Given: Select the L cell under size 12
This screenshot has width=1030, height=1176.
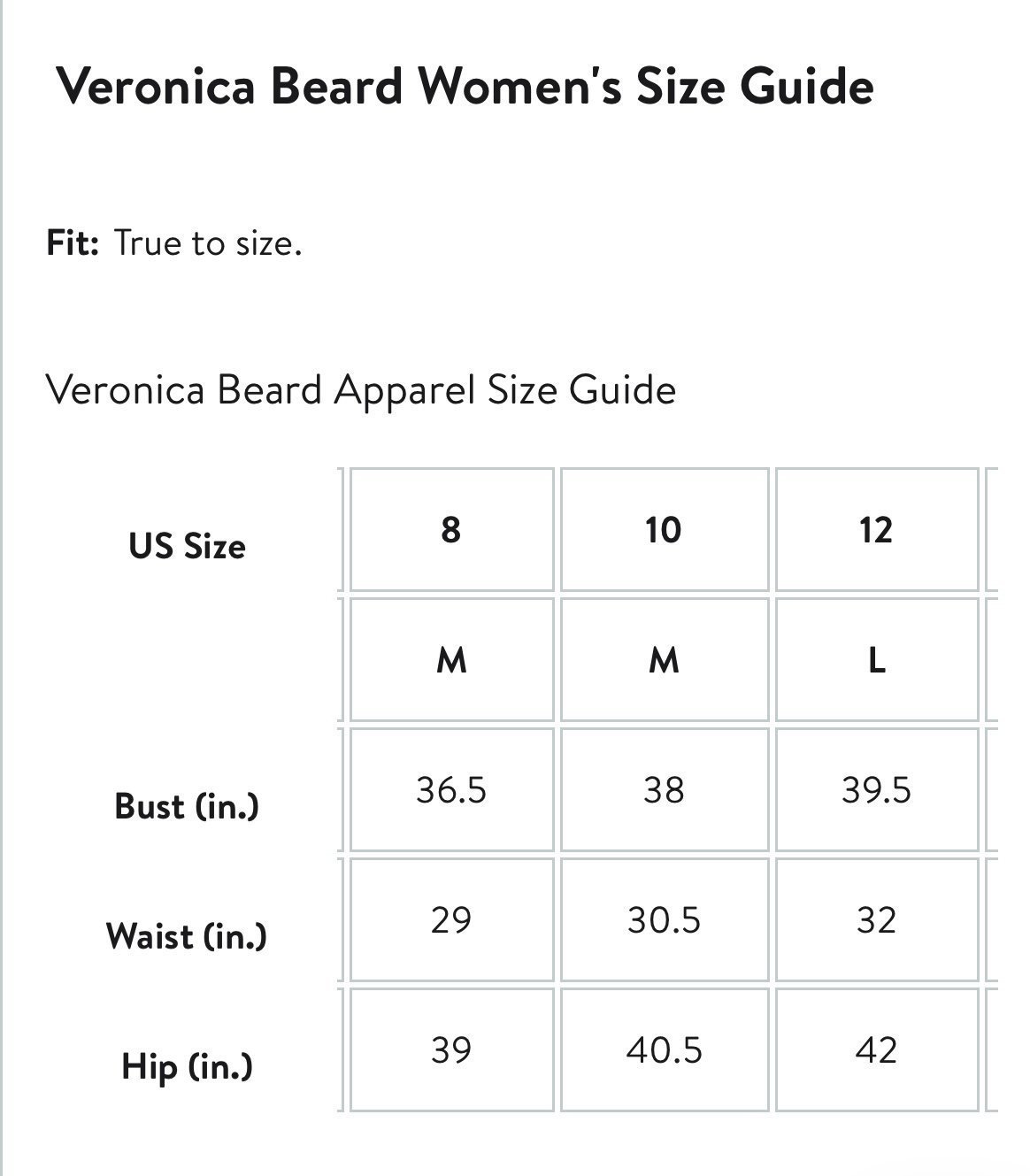Looking at the screenshot, I should click(x=877, y=659).
